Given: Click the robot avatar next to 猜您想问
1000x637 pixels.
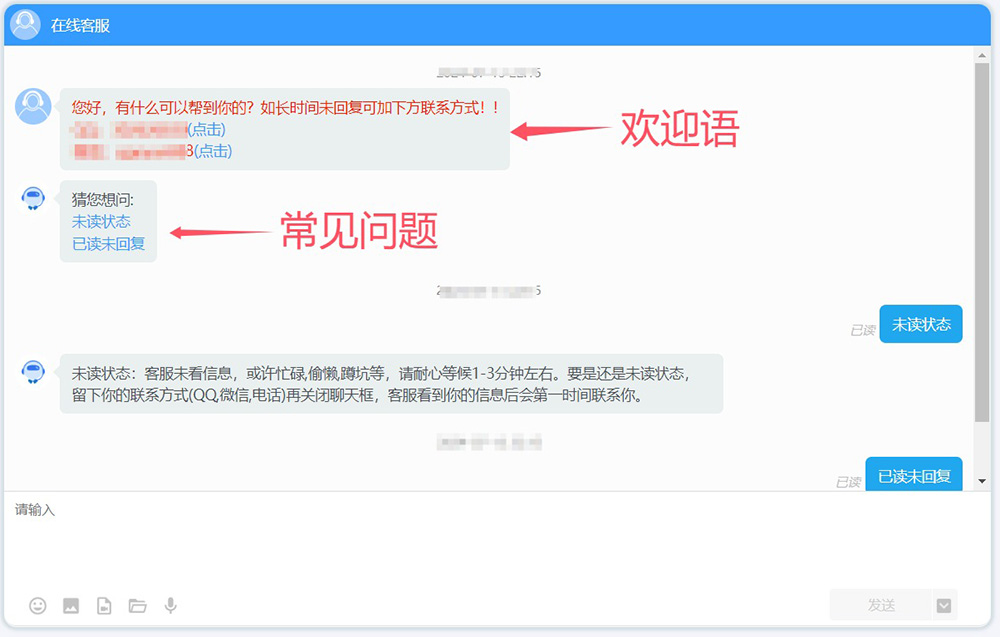Looking at the screenshot, I should [33, 198].
